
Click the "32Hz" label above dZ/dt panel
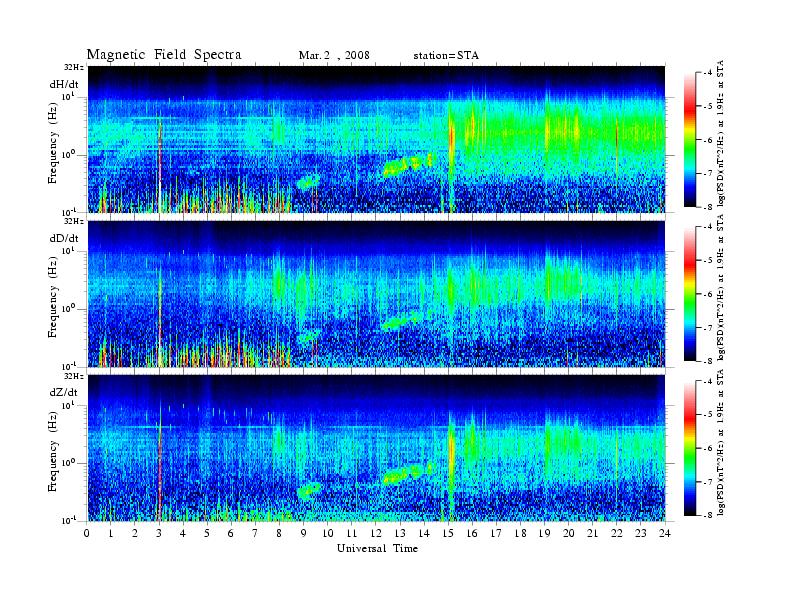coord(74,376)
